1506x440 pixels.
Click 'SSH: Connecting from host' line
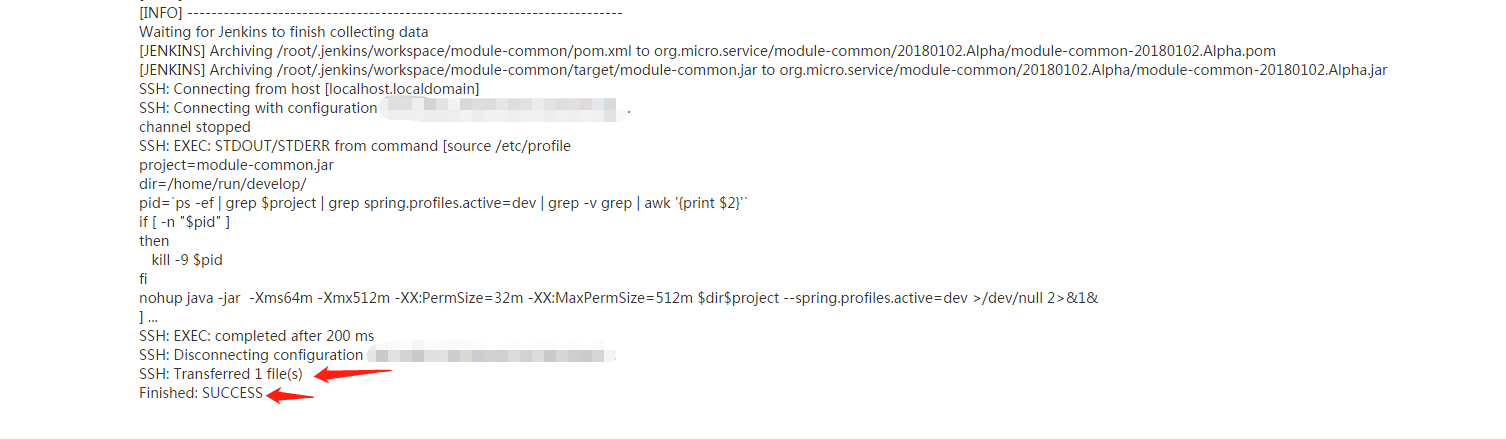tap(309, 89)
